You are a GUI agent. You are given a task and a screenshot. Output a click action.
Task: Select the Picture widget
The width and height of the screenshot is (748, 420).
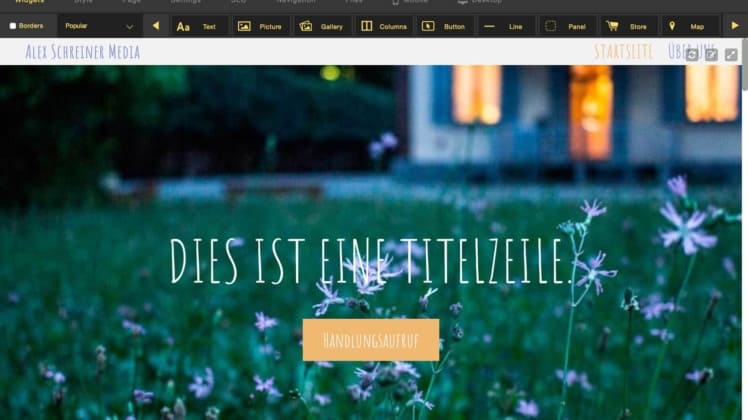click(x=260, y=27)
